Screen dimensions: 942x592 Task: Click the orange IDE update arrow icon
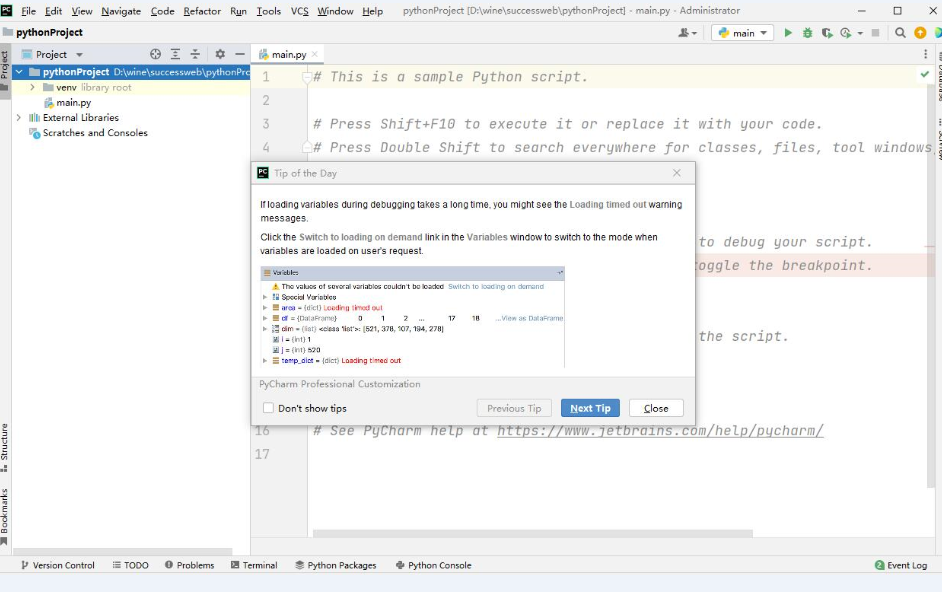point(920,33)
